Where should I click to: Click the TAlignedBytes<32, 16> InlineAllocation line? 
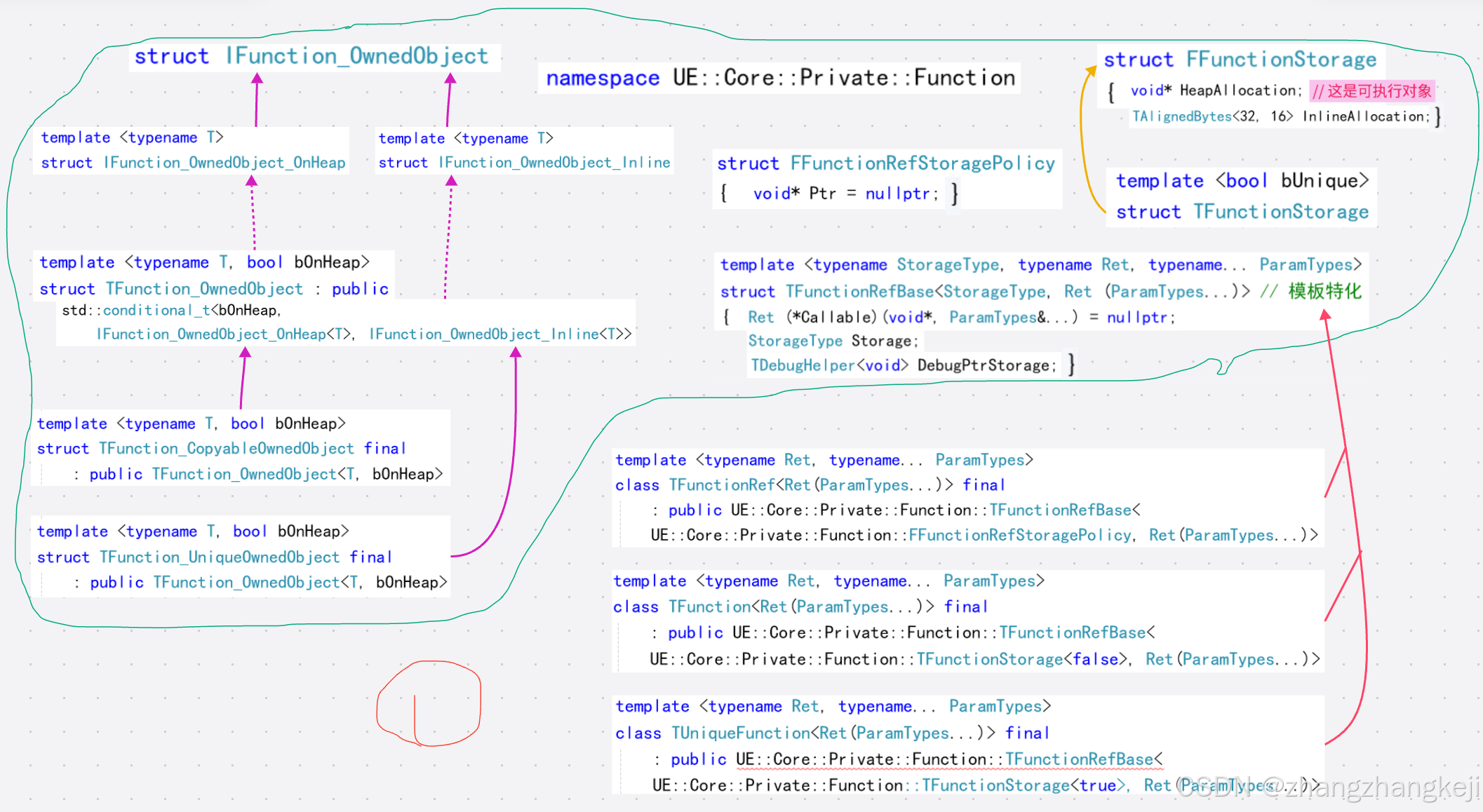coord(1280,116)
